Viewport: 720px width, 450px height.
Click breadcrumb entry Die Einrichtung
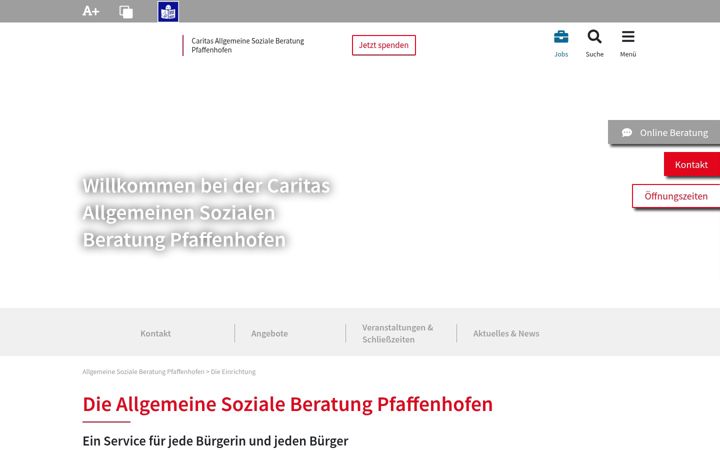233,371
